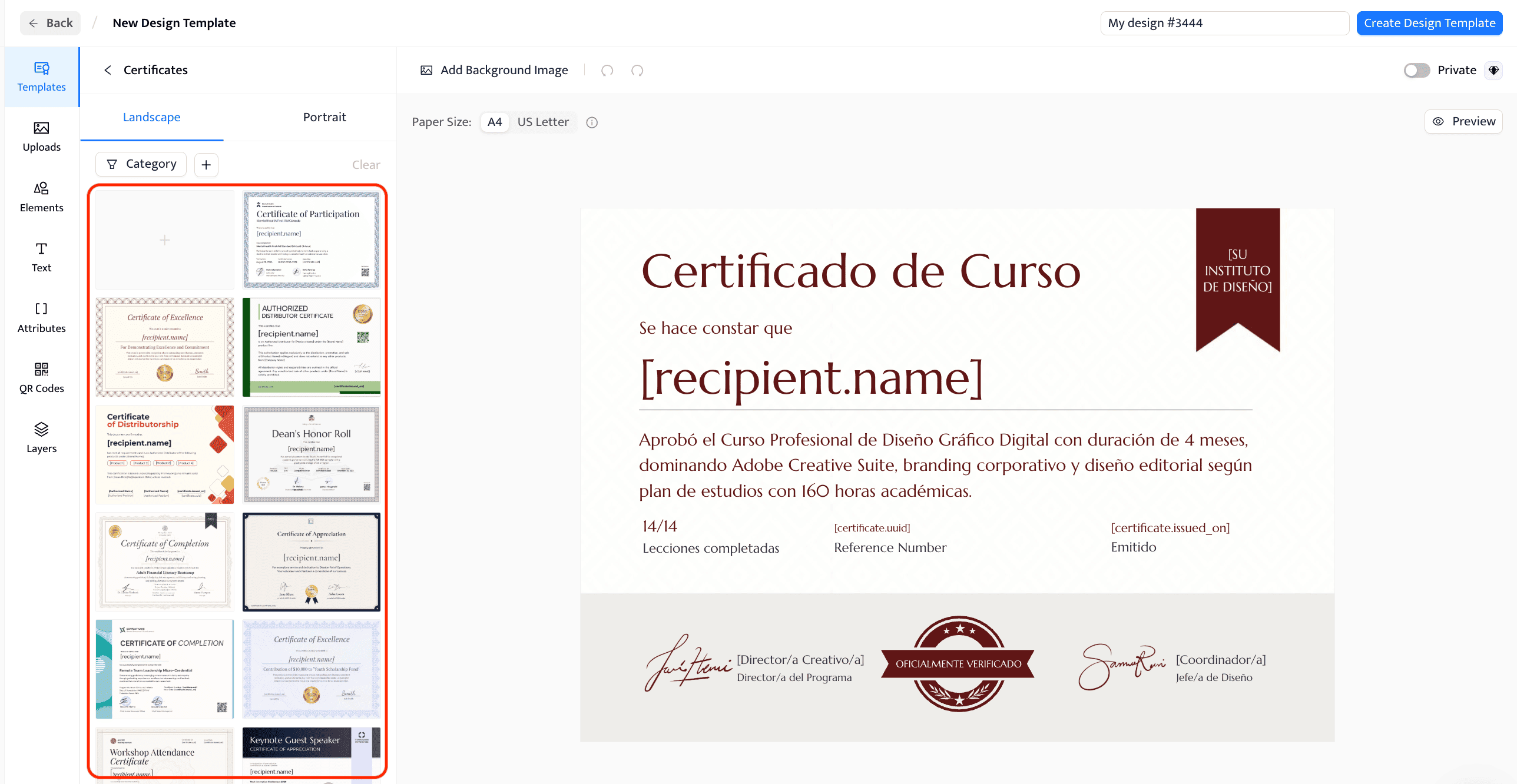Viewport: 1517px width, 784px height.
Task: Select US Letter paper size
Action: click(543, 122)
